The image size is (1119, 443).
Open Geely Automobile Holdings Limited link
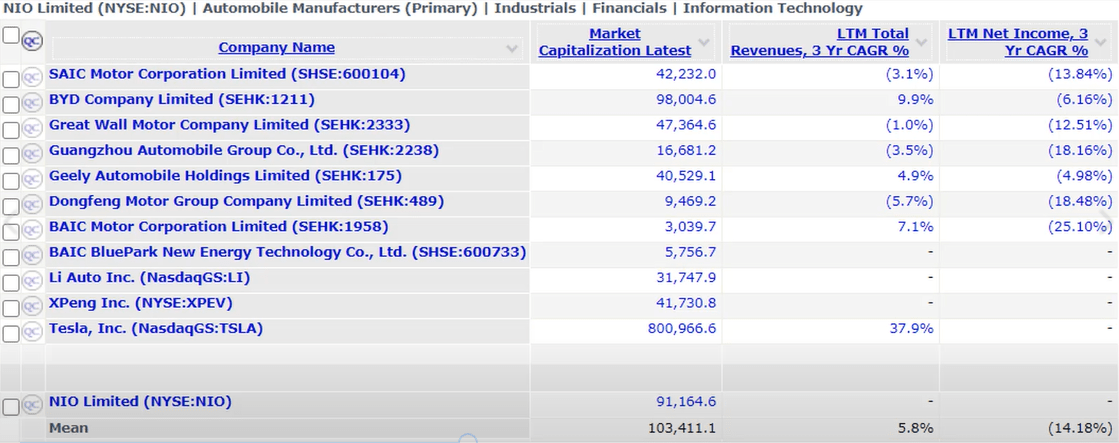[x=225, y=175]
